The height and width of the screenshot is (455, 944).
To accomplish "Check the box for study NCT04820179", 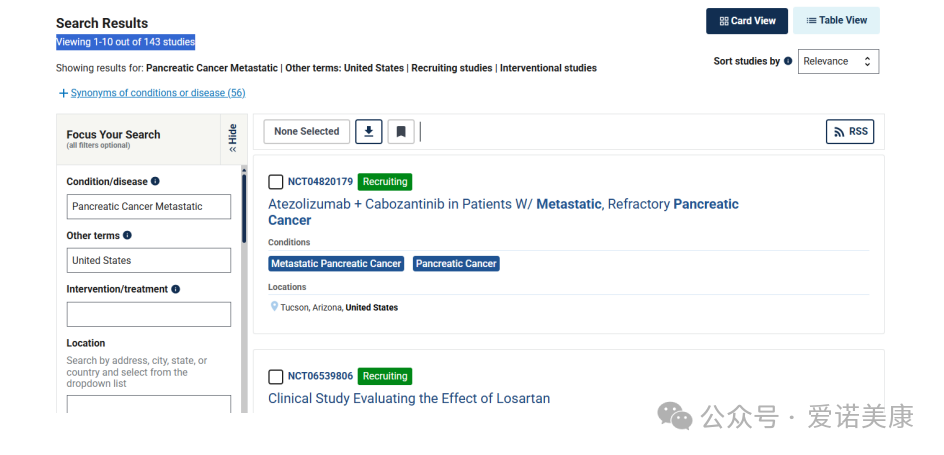I will pyautogui.click(x=275, y=182).
